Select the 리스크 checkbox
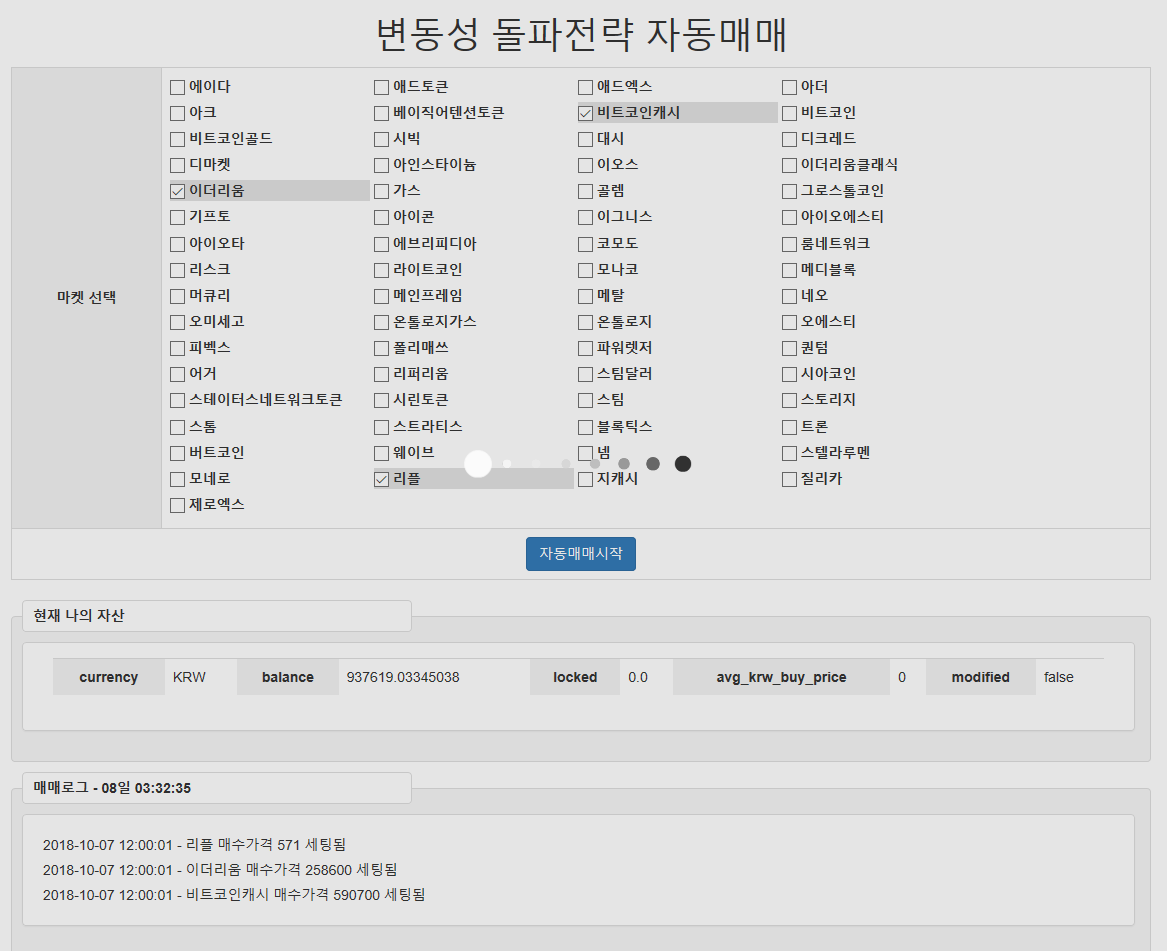1167x951 pixels. (x=177, y=270)
